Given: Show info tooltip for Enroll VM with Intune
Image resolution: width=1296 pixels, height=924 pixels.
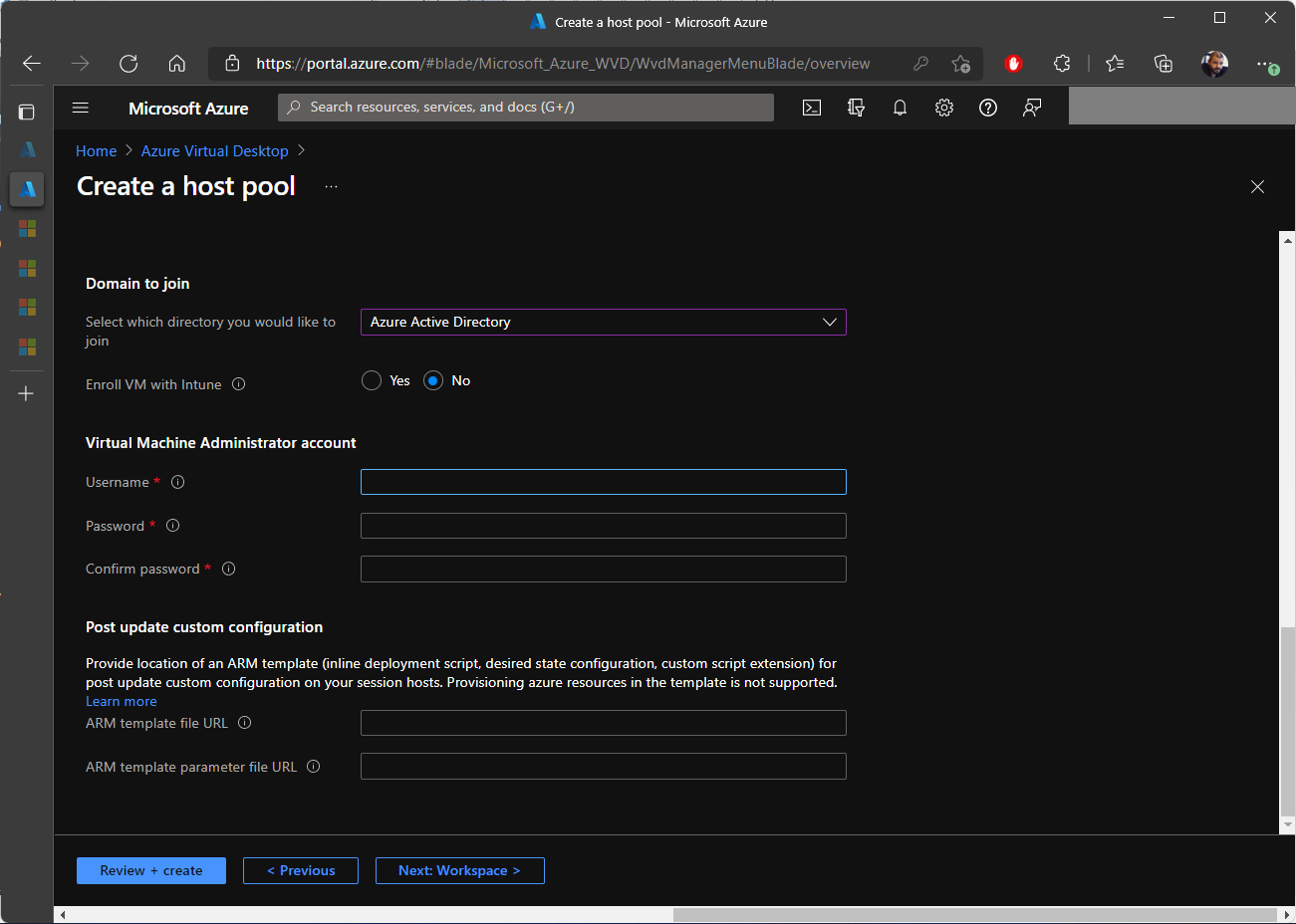Looking at the screenshot, I should [x=239, y=384].
